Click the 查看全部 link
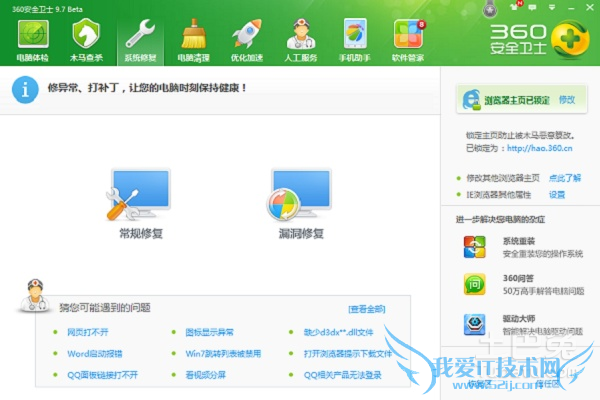The width and height of the screenshot is (600, 400). click(367, 309)
